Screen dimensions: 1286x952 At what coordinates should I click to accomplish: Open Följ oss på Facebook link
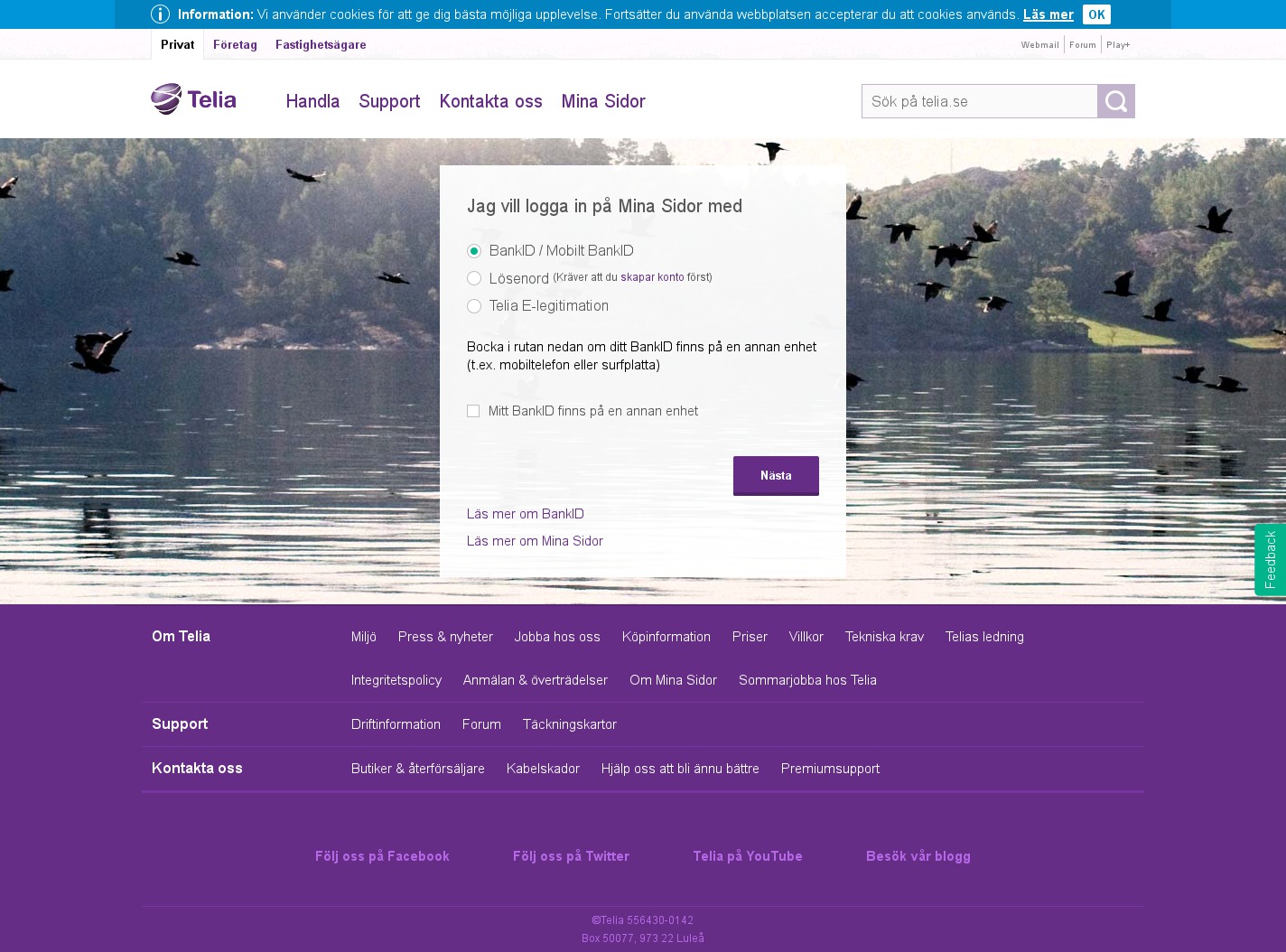click(x=382, y=856)
